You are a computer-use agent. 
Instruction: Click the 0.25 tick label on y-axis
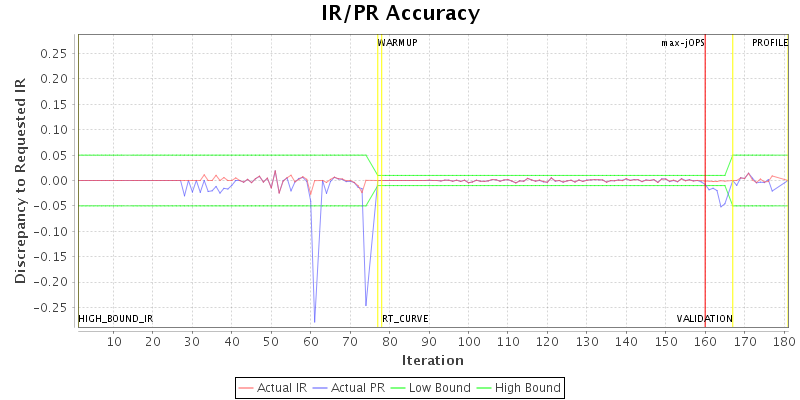click(x=57, y=53)
